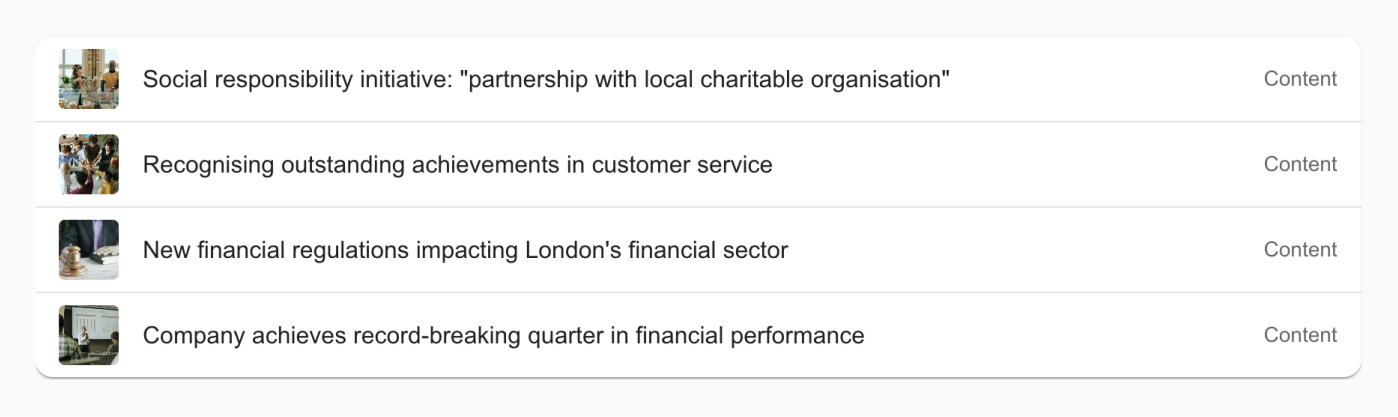This screenshot has width=1398, height=417.
Task: Click the gavel thumbnail for financial regulations
Action: tap(88, 250)
